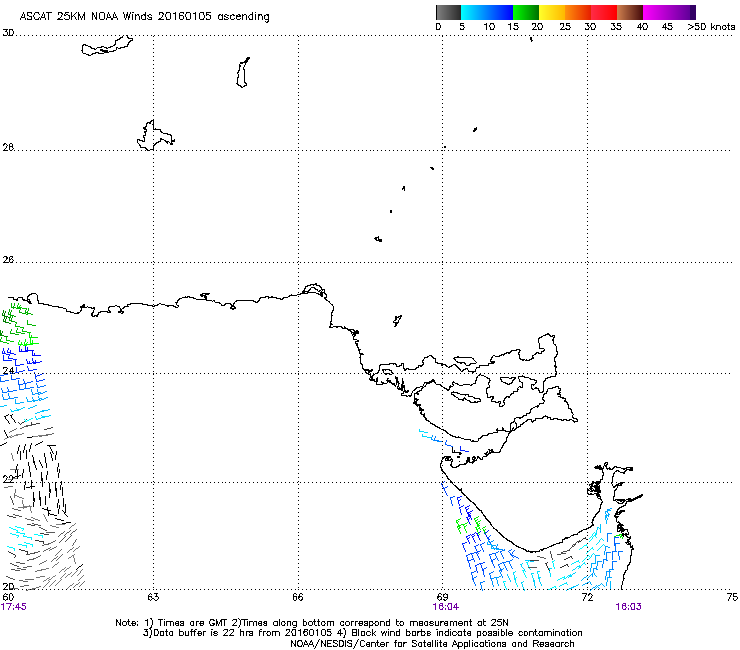Click the brown 35–40 knot legend color
Viewport: 740px width, 650px height.
point(630,12)
